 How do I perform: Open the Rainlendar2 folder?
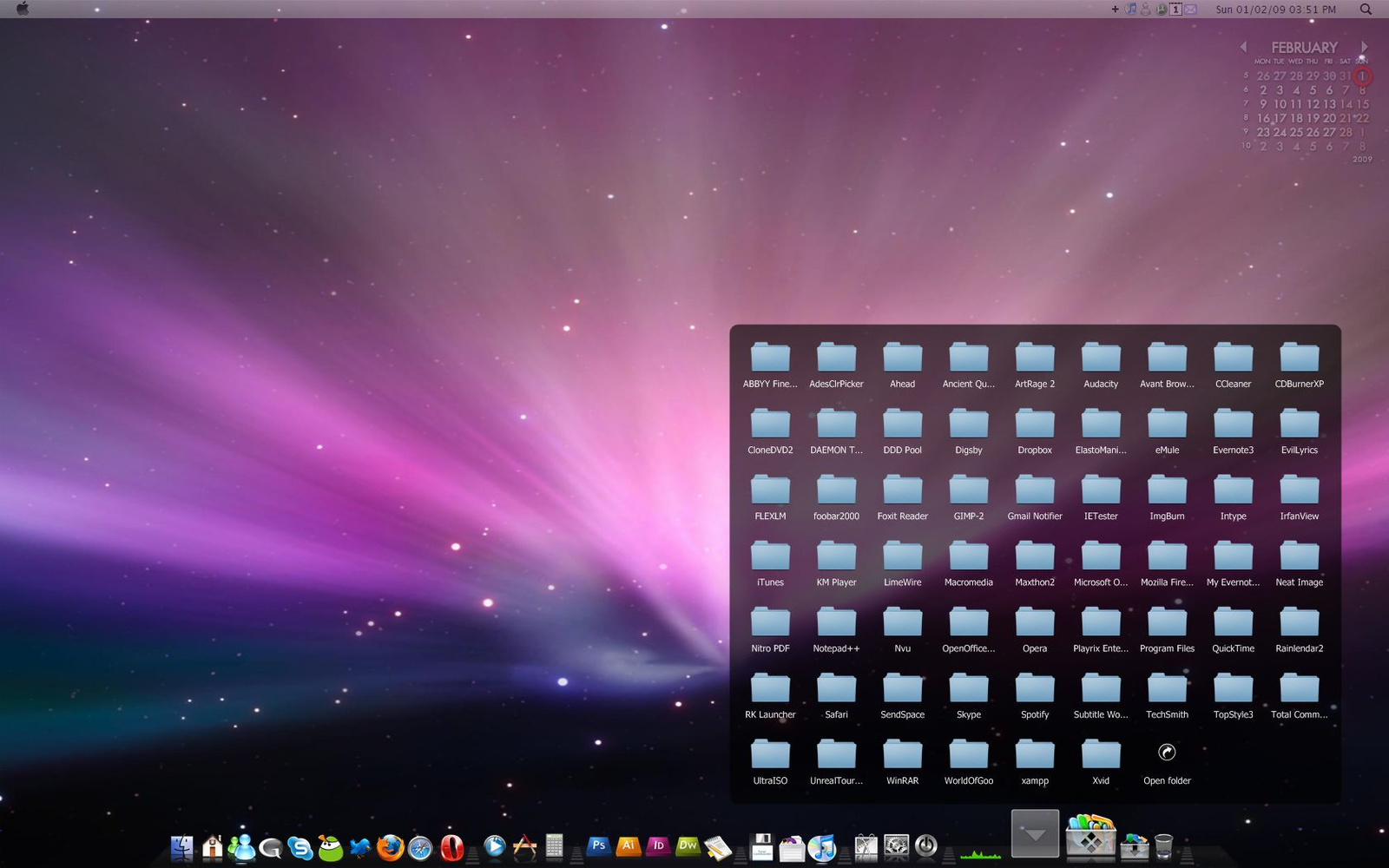1299,630
